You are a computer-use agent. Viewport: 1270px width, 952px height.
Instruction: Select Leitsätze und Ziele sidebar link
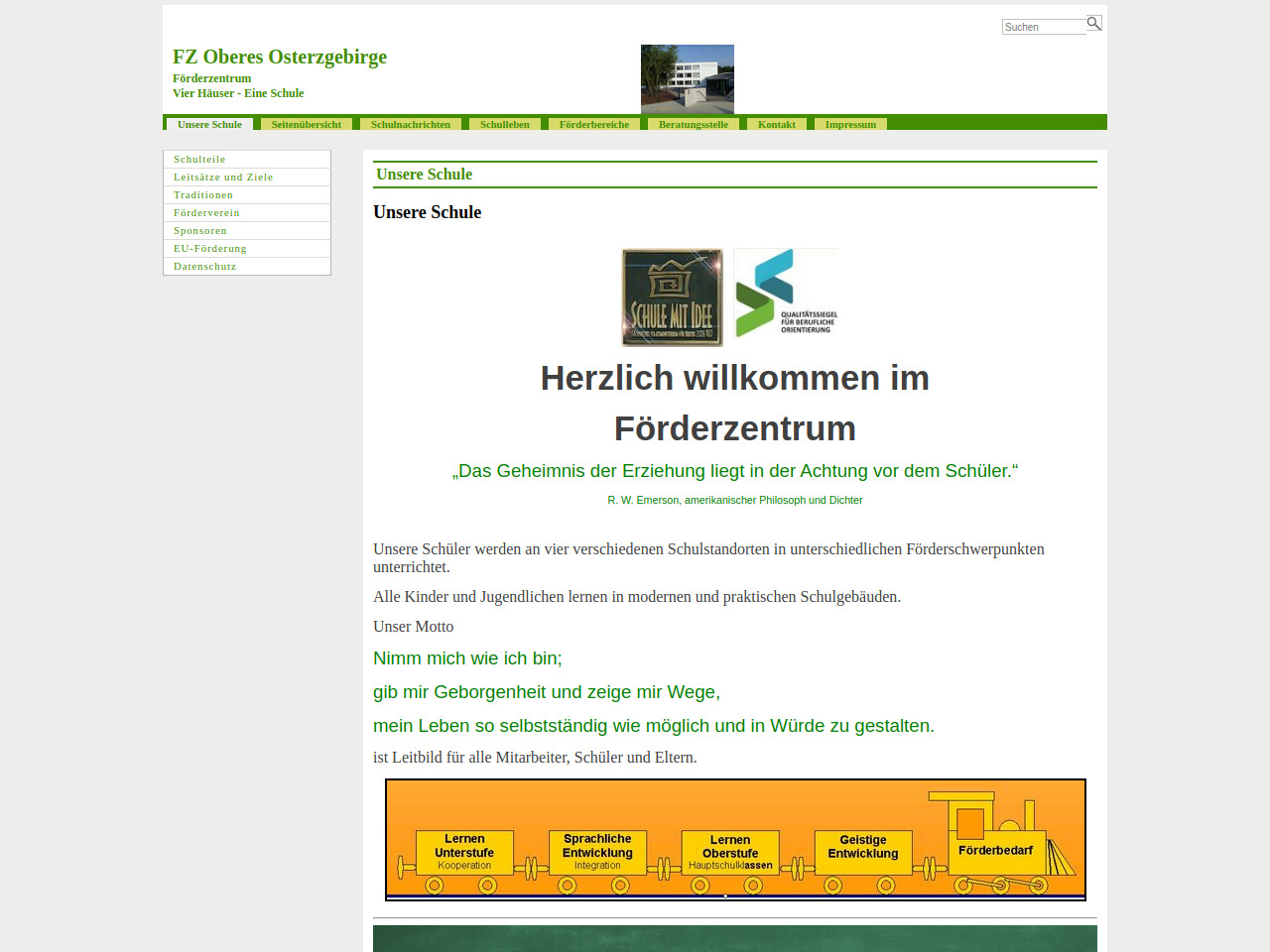coord(223,177)
